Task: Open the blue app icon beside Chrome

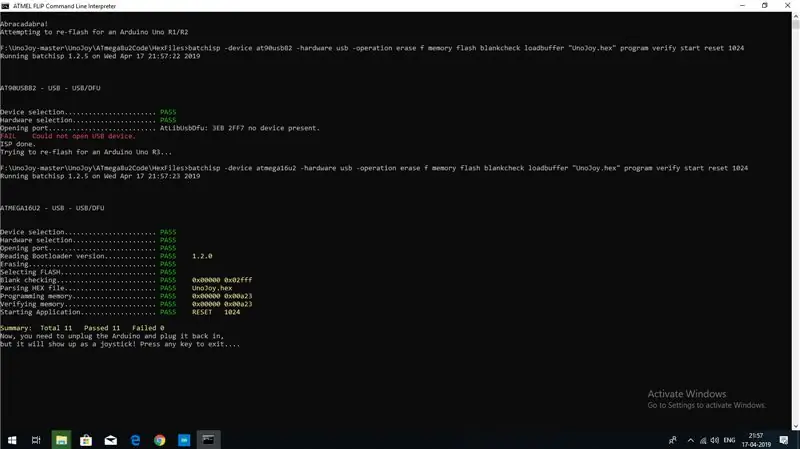Action: (x=184, y=440)
